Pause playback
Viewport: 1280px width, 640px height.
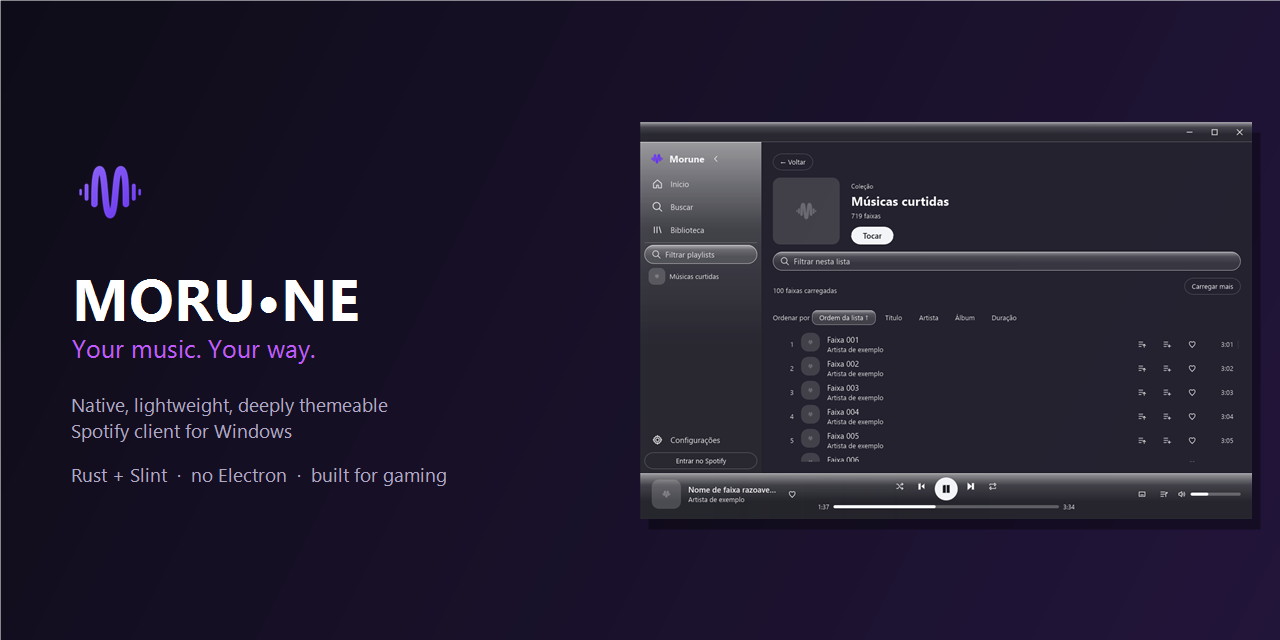point(946,489)
